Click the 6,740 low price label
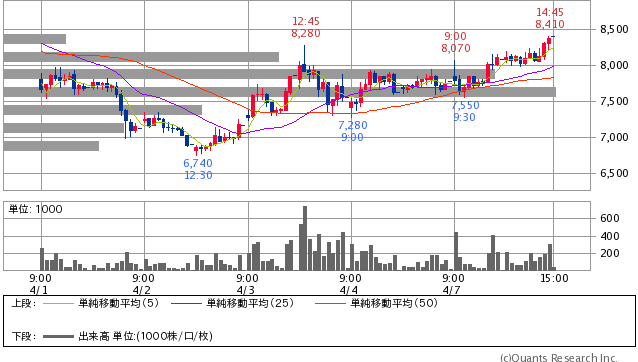 coord(198,163)
